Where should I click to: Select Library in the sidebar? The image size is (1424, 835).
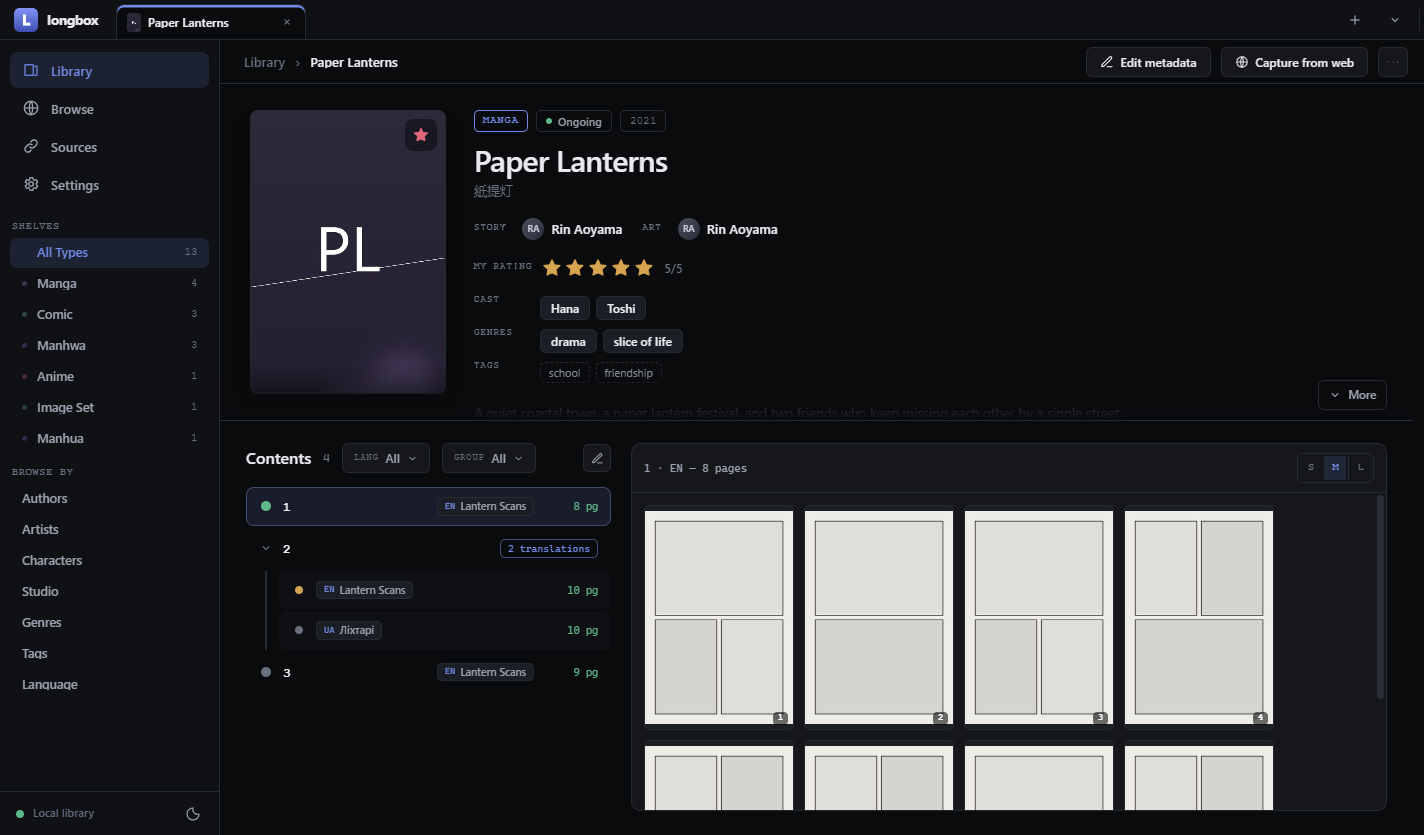(x=109, y=71)
